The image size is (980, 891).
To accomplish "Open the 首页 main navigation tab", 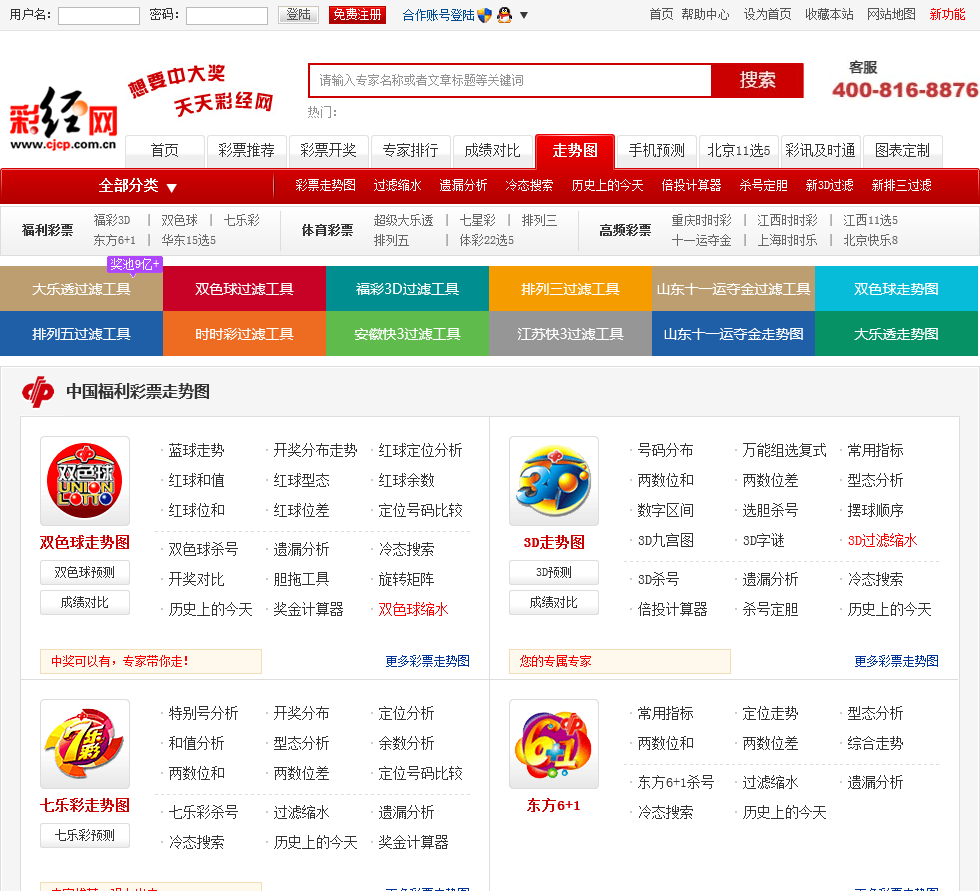I will coord(165,151).
